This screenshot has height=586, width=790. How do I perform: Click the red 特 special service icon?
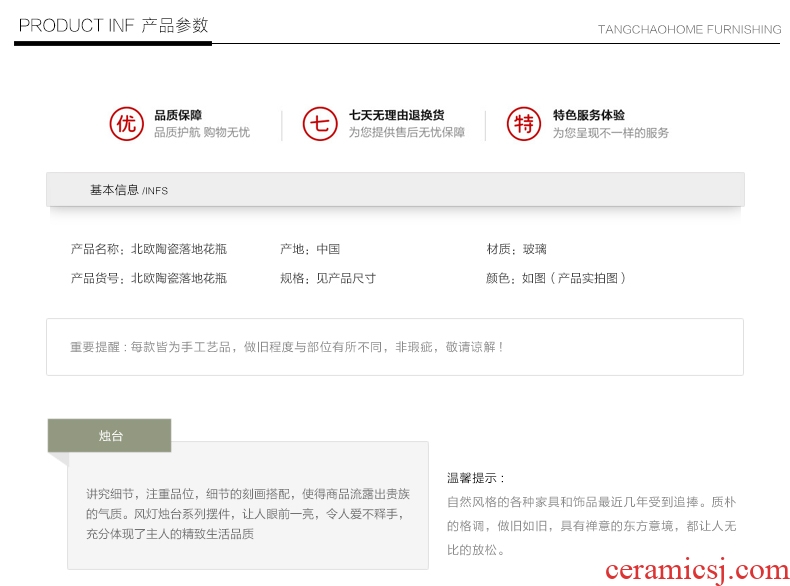click(x=523, y=124)
